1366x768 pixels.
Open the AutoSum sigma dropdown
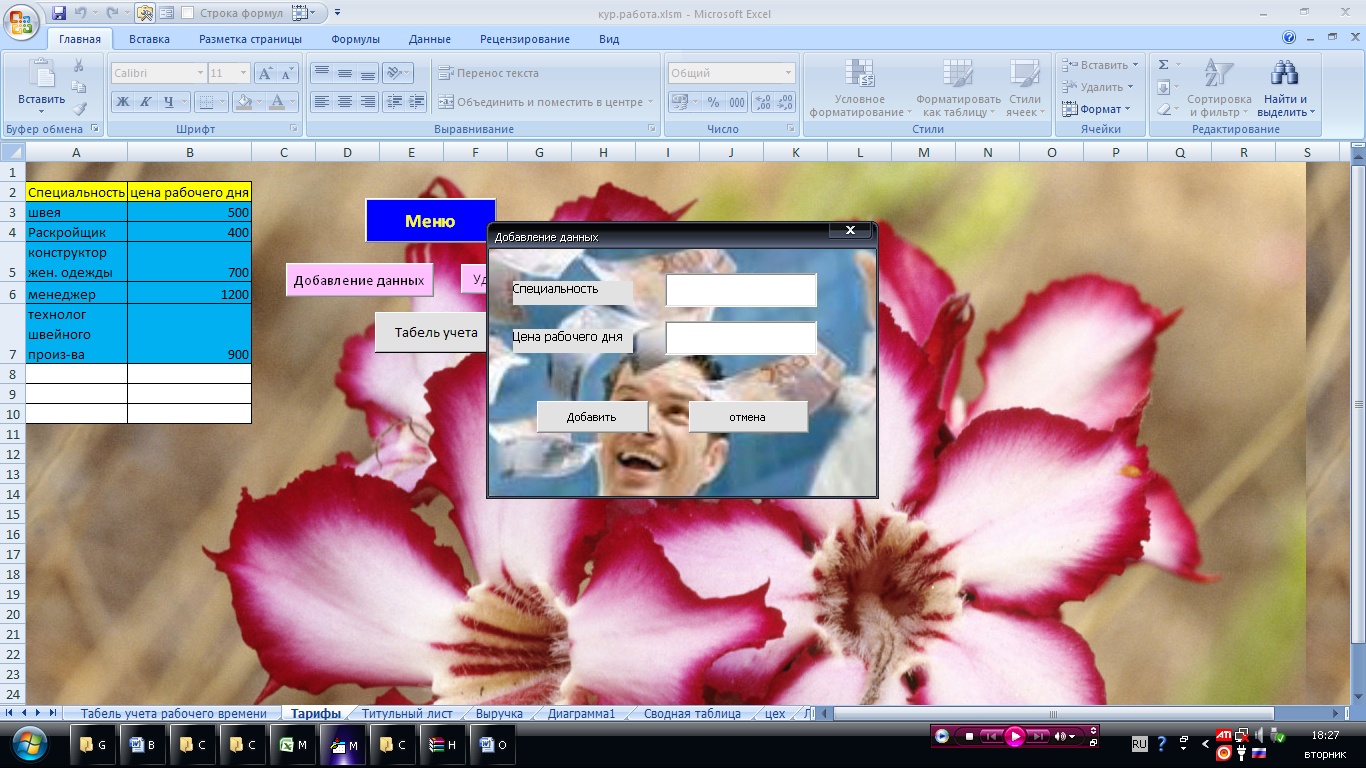point(1177,65)
